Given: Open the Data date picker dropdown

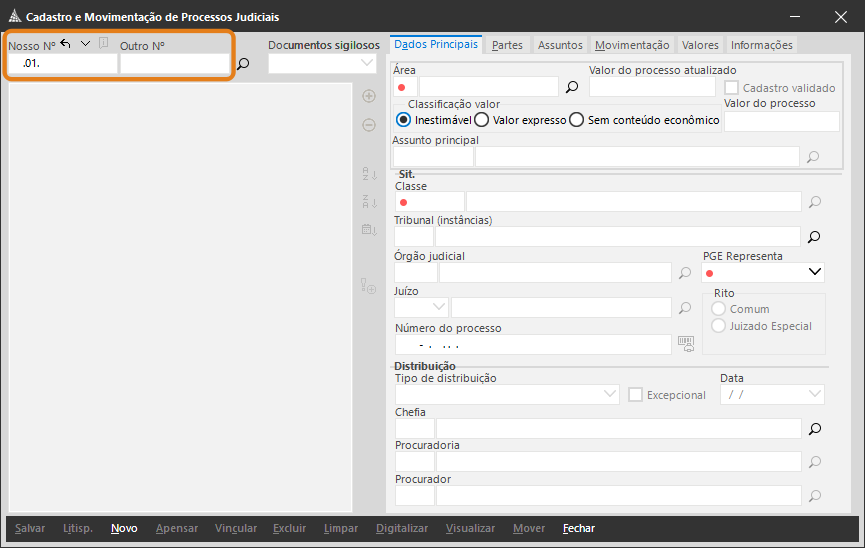Looking at the screenshot, I should coord(814,395).
